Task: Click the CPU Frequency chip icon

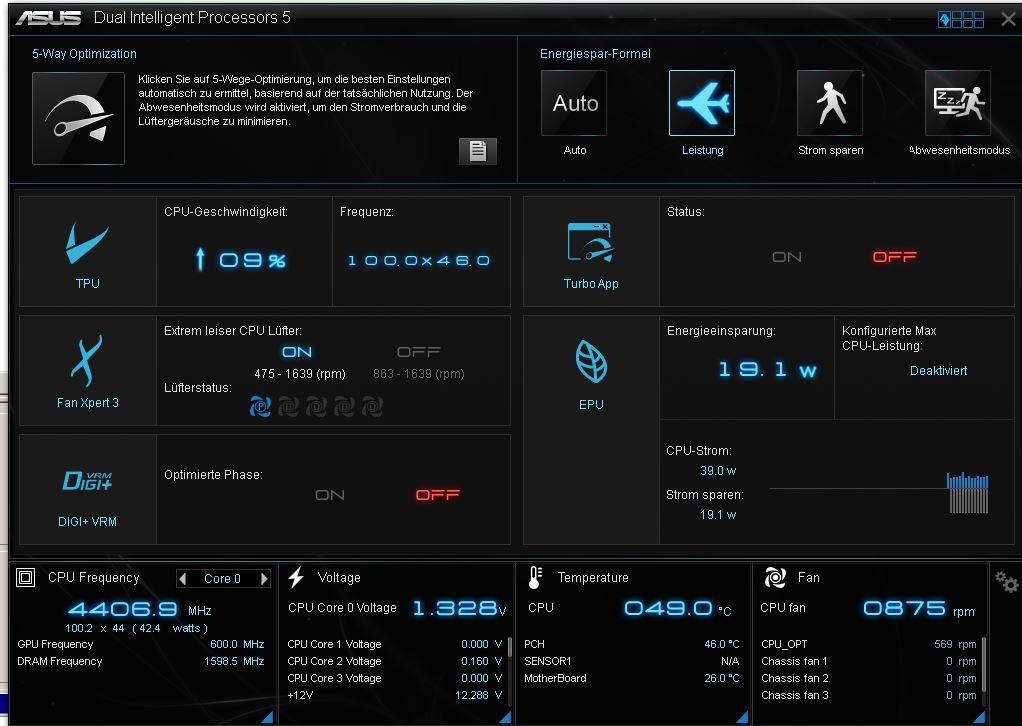Action: pos(25,577)
